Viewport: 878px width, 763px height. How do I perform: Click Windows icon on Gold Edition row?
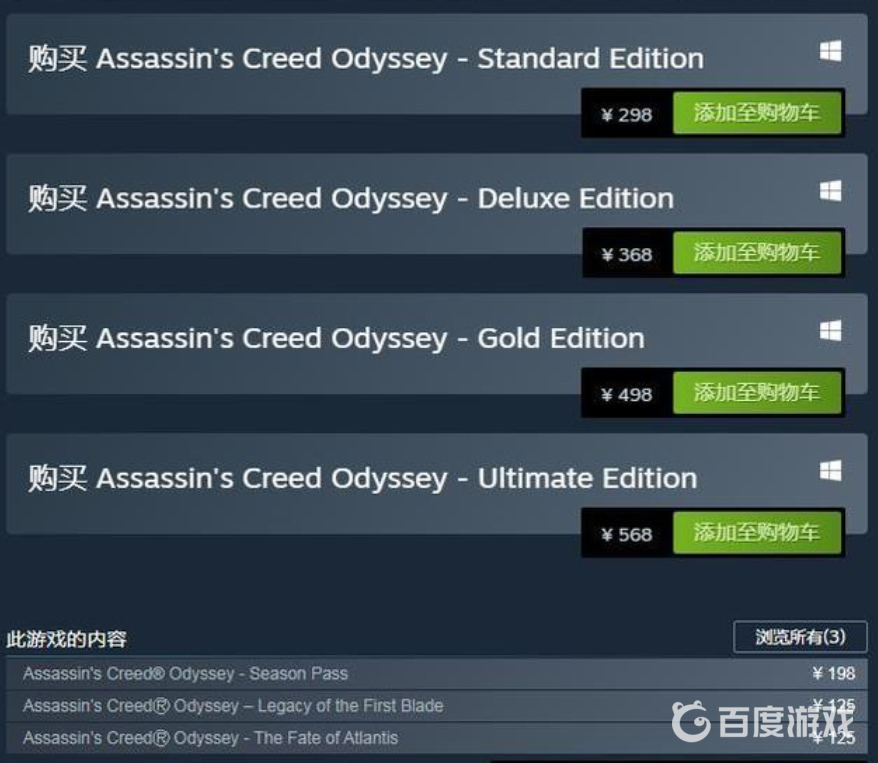(830, 330)
